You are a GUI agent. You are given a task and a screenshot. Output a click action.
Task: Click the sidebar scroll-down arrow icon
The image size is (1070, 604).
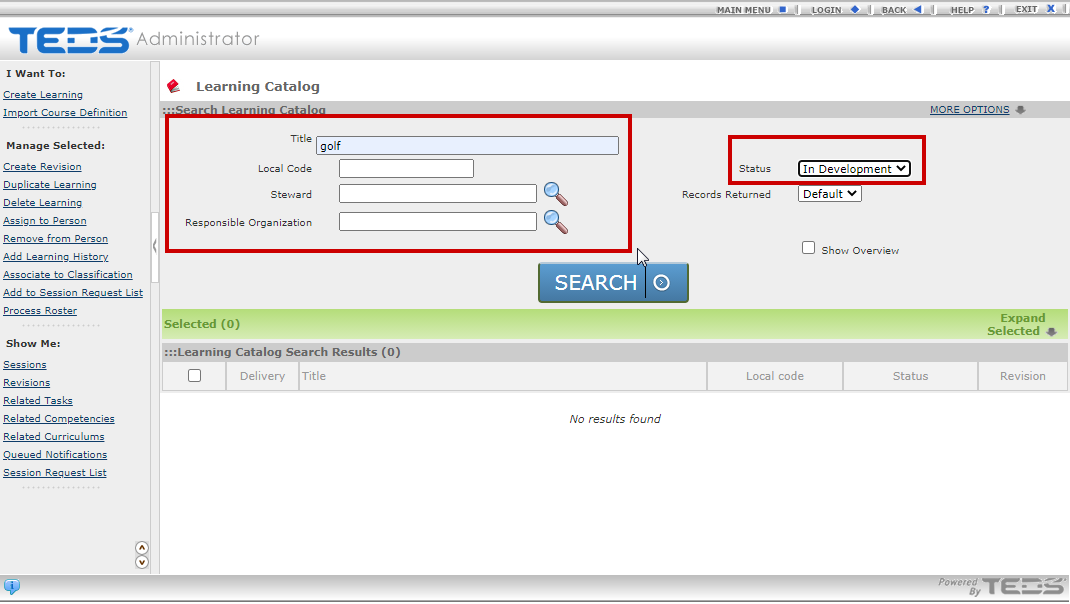tap(142, 562)
